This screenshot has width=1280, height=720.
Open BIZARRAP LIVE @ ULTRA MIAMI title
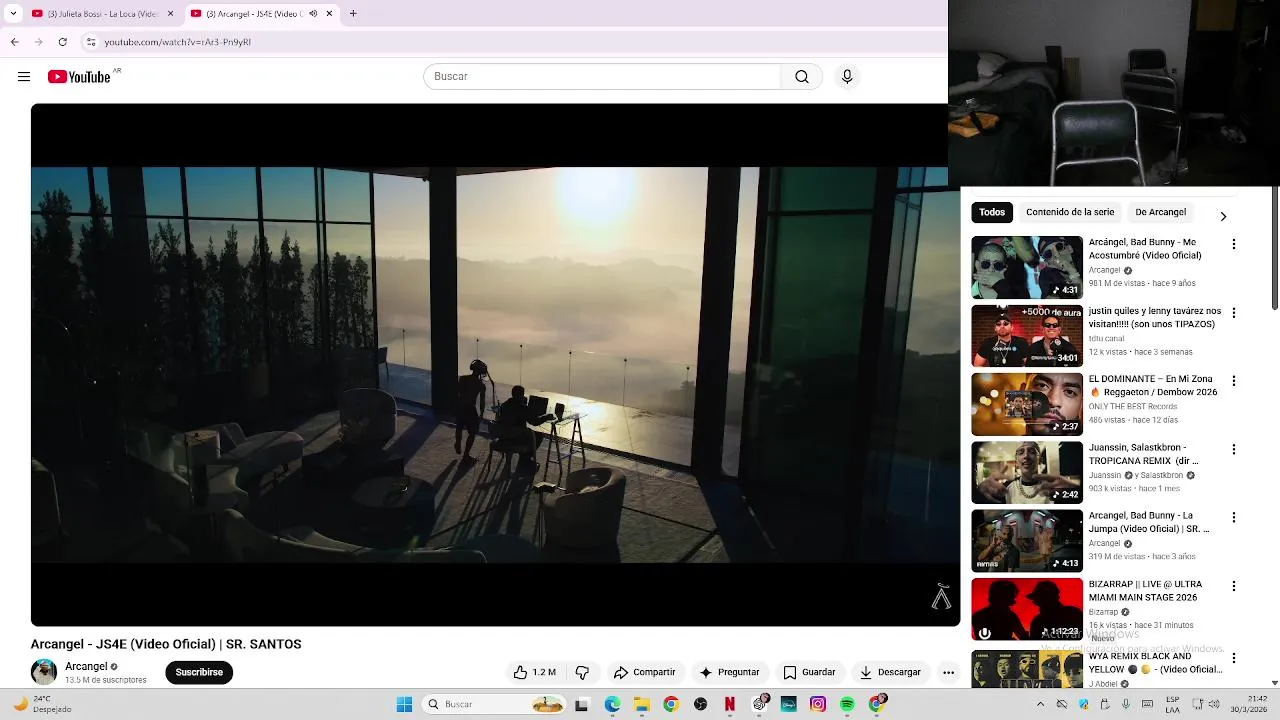pyautogui.click(x=1145, y=591)
